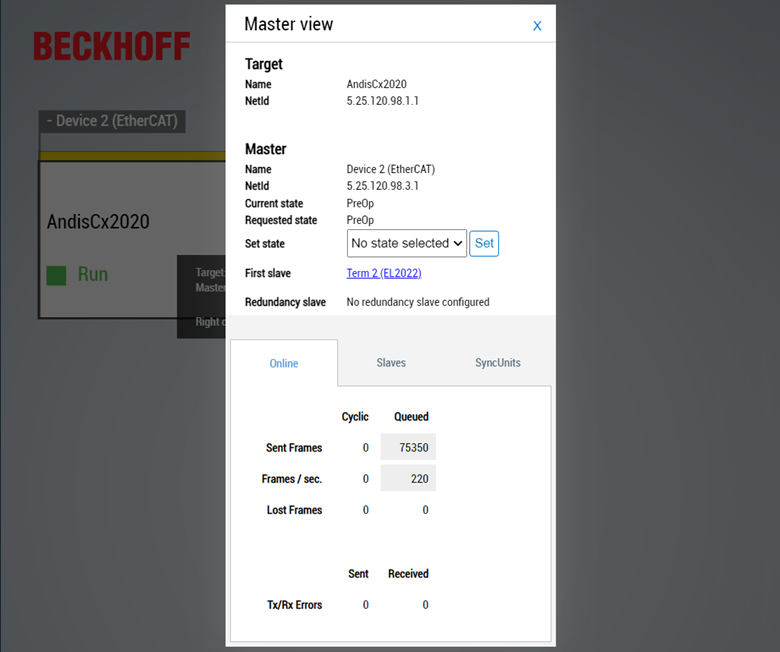This screenshot has width=780, height=652.
Task: Close the Master view dialog
Action: click(537, 26)
